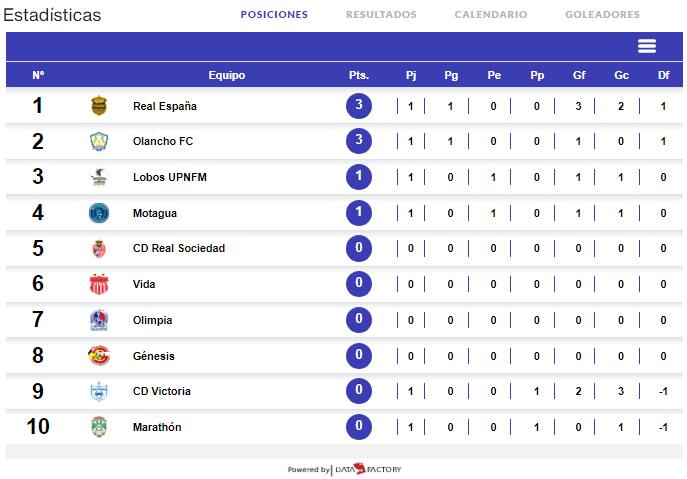The image size is (687, 479).
Task: Open the Calendario tab
Action: click(x=490, y=15)
